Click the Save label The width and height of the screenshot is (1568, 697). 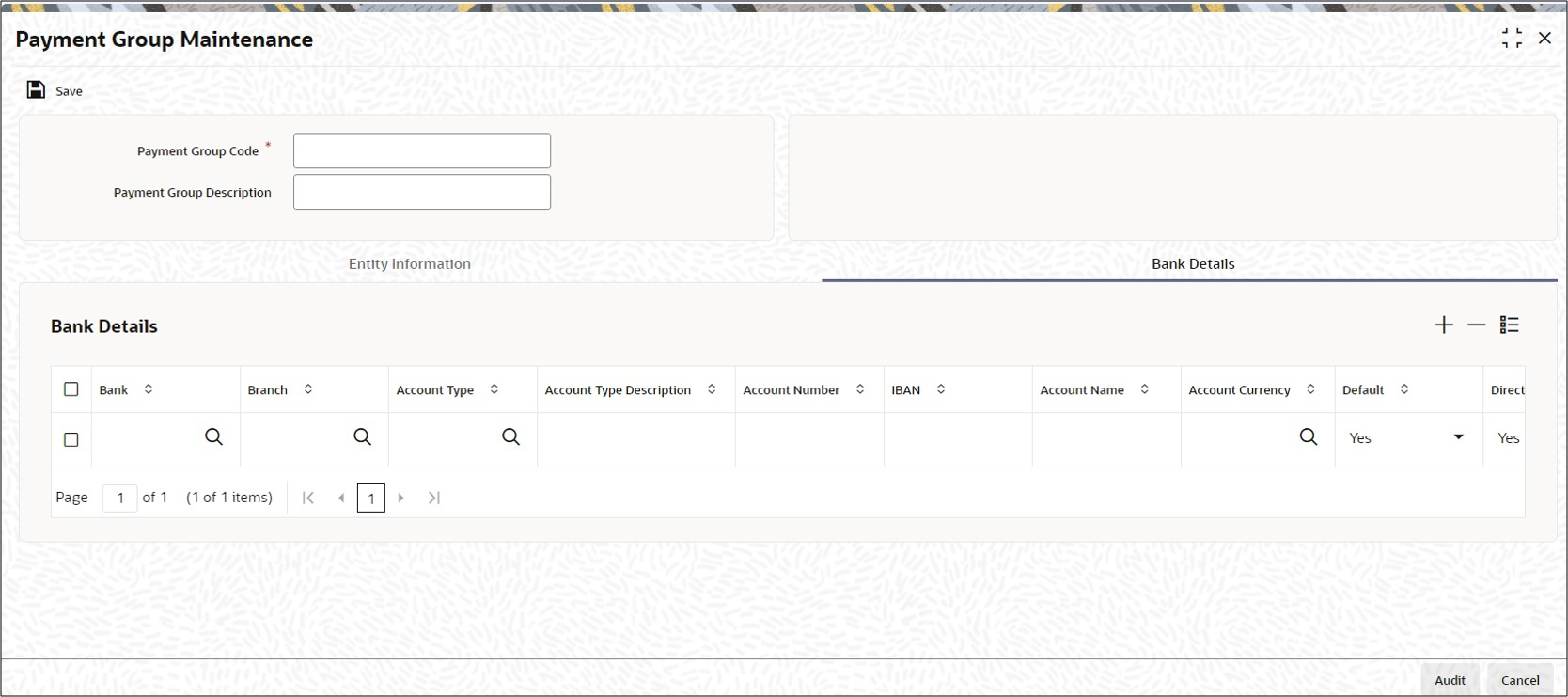pyautogui.click(x=69, y=91)
